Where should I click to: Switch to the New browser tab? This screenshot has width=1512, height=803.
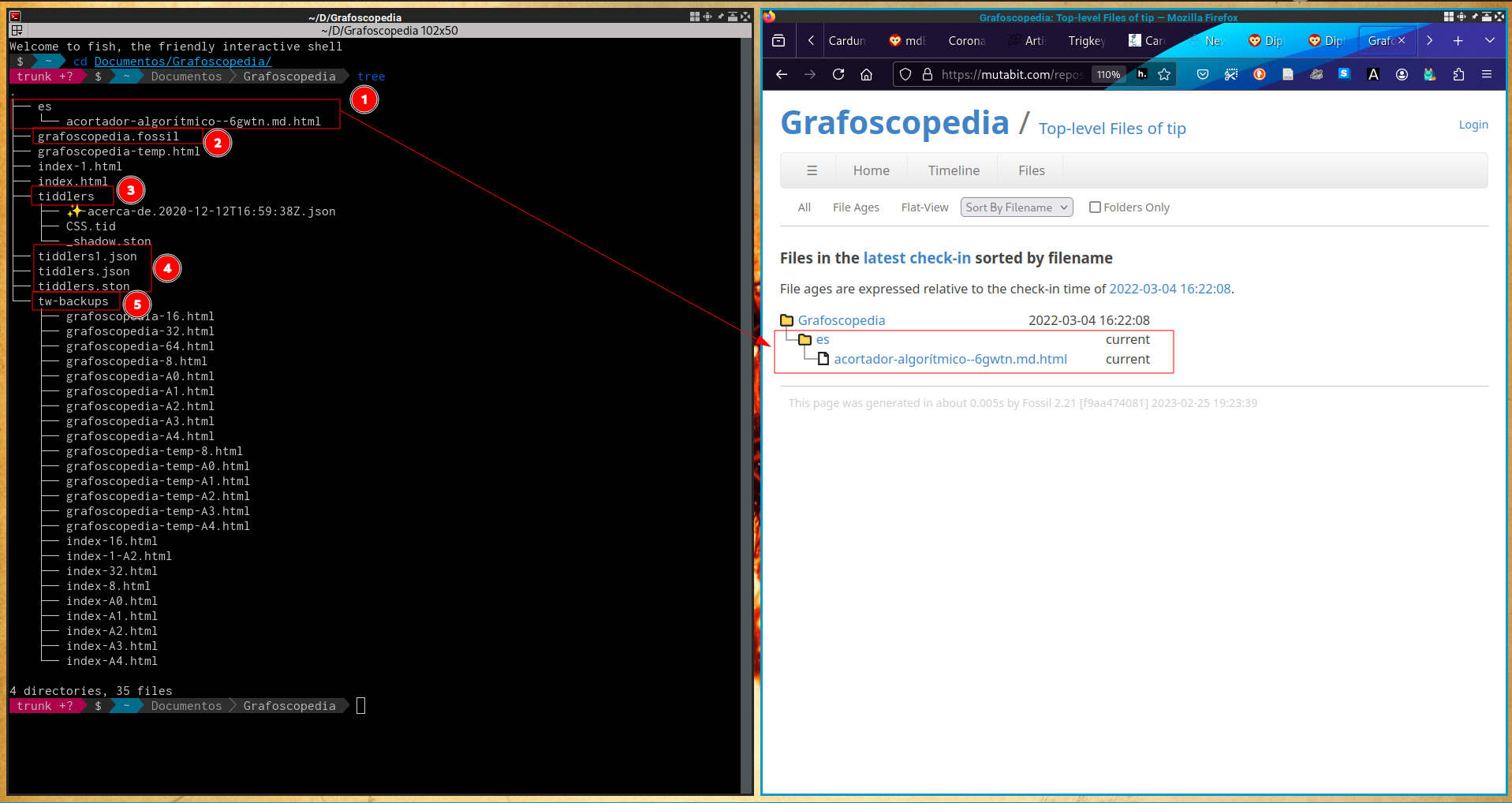tap(1207, 41)
